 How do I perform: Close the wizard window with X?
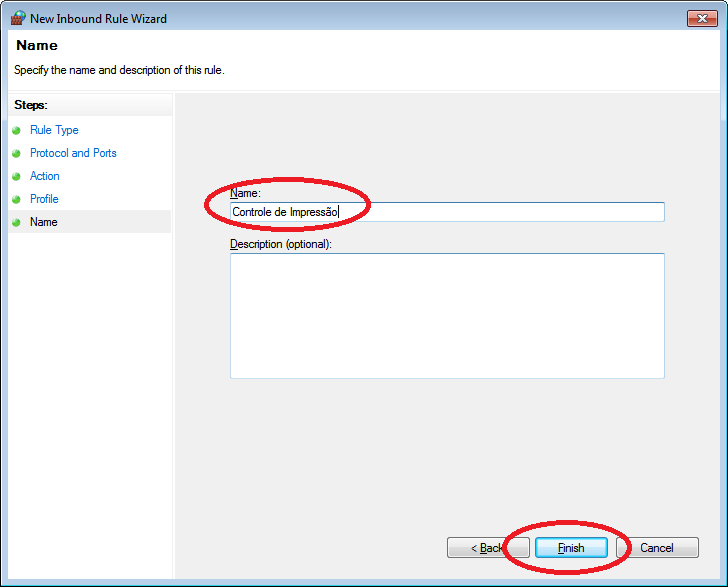[x=702, y=18]
